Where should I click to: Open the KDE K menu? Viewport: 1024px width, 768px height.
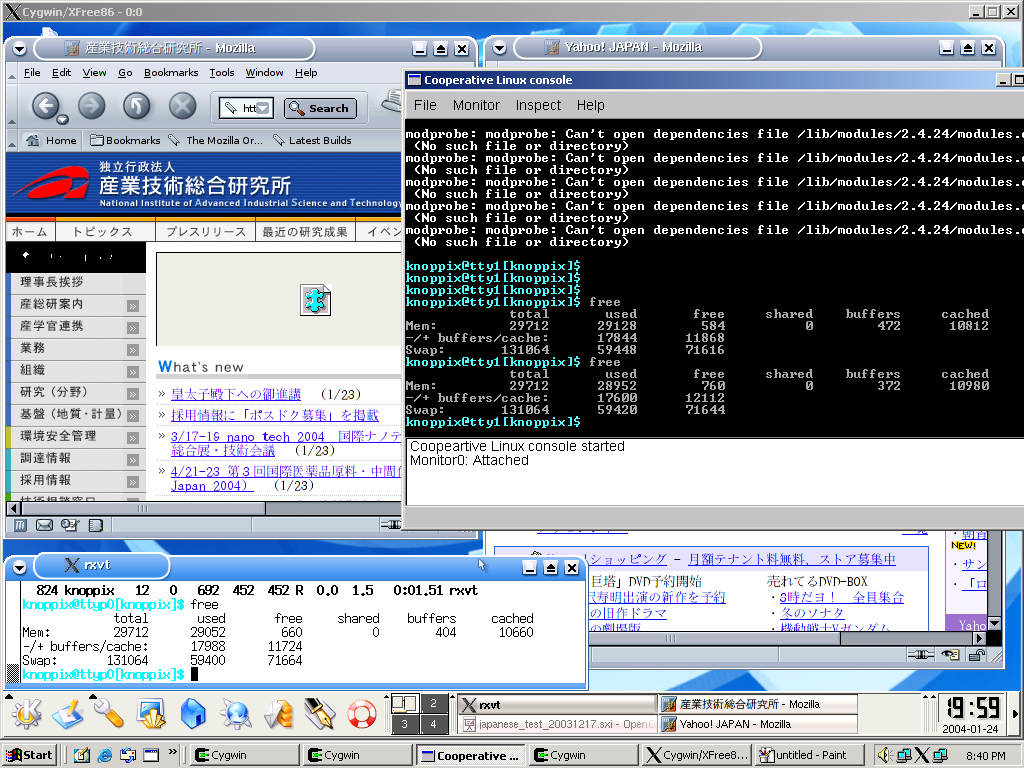click(x=25, y=713)
